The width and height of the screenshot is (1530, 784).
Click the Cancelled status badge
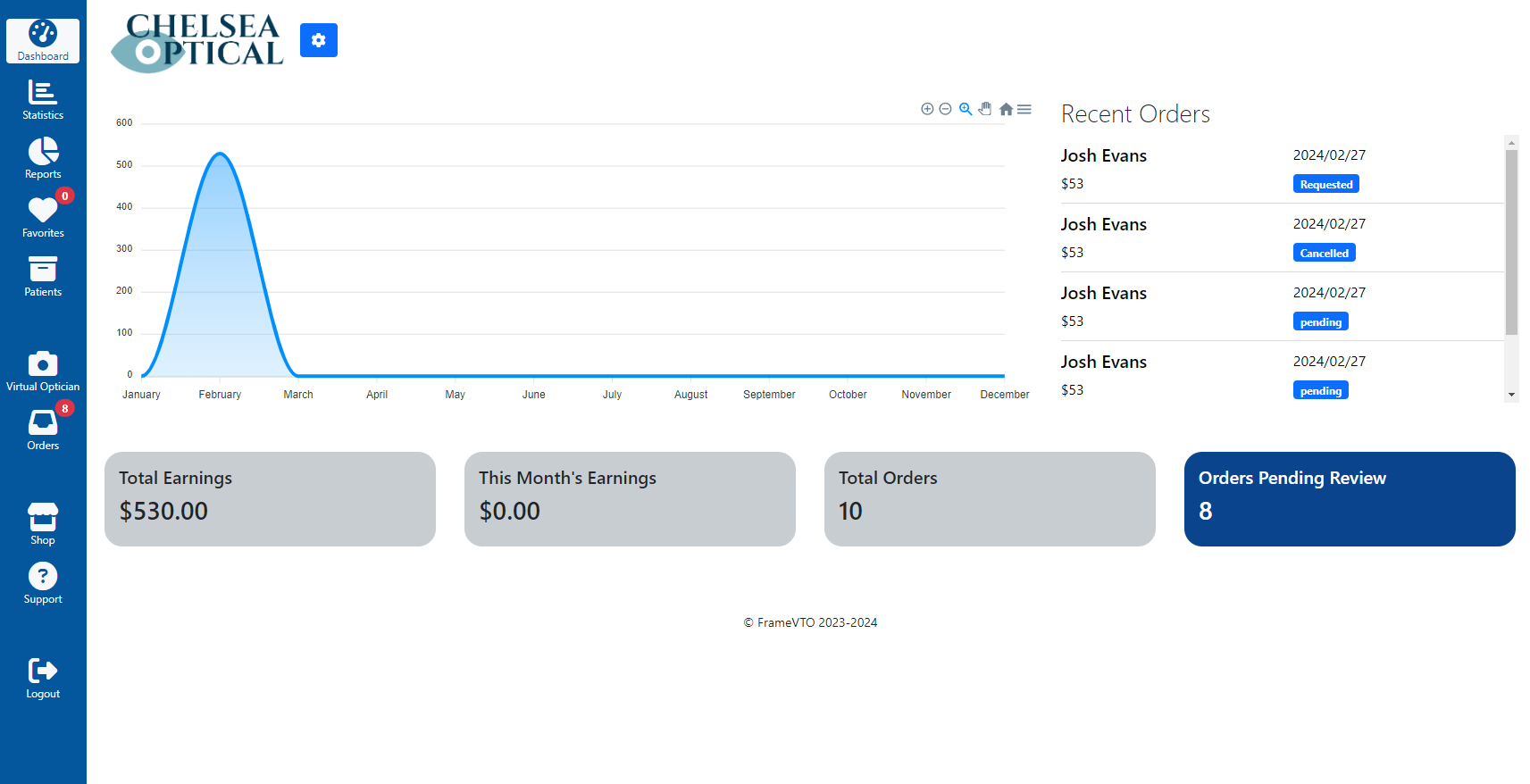[x=1324, y=253]
